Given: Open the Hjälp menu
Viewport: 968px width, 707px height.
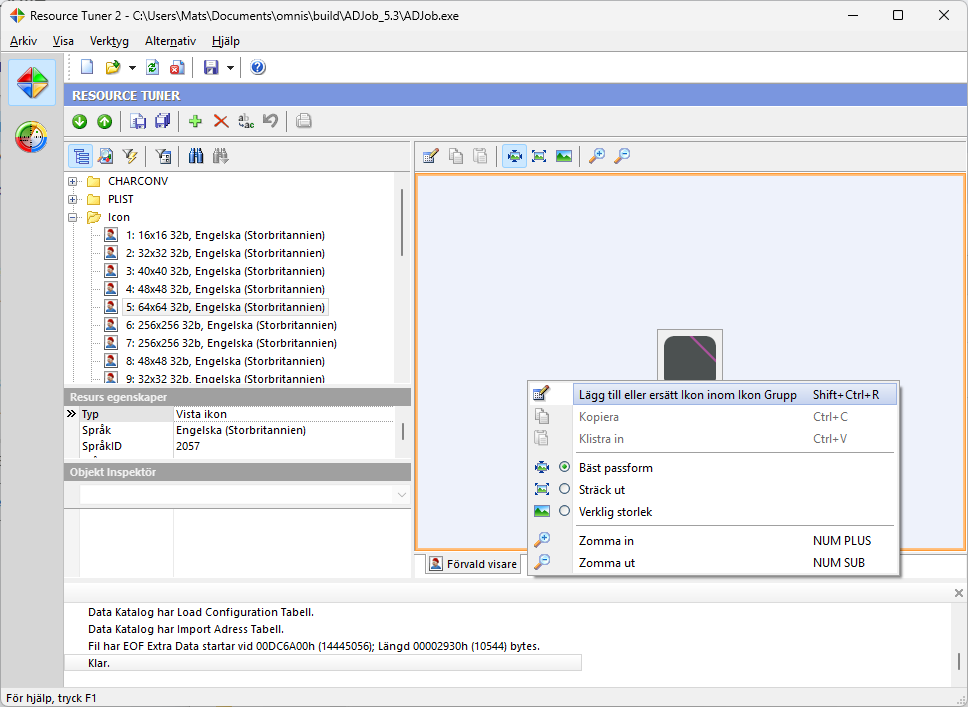Looking at the screenshot, I should coord(226,41).
